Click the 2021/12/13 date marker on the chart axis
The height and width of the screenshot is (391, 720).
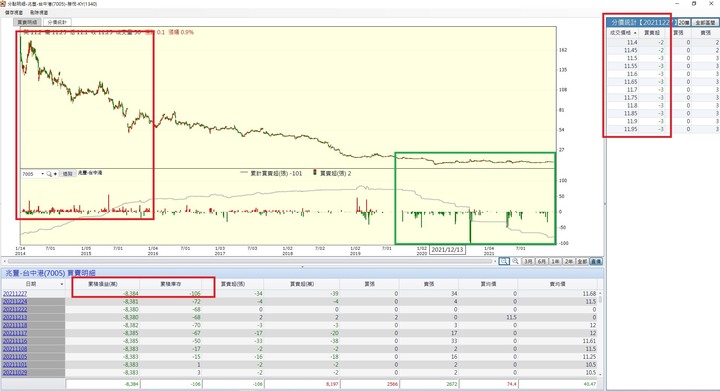coord(447,250)
